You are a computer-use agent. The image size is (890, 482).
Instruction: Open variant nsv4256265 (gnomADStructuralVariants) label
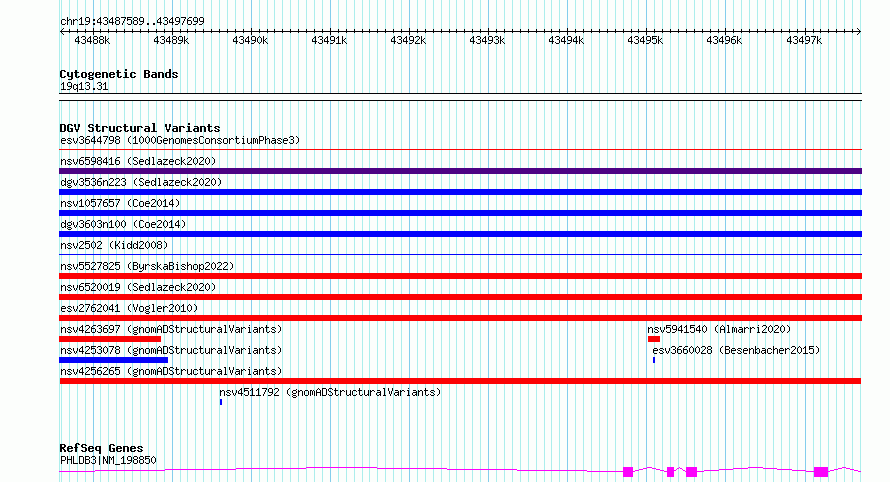(171, 371)
